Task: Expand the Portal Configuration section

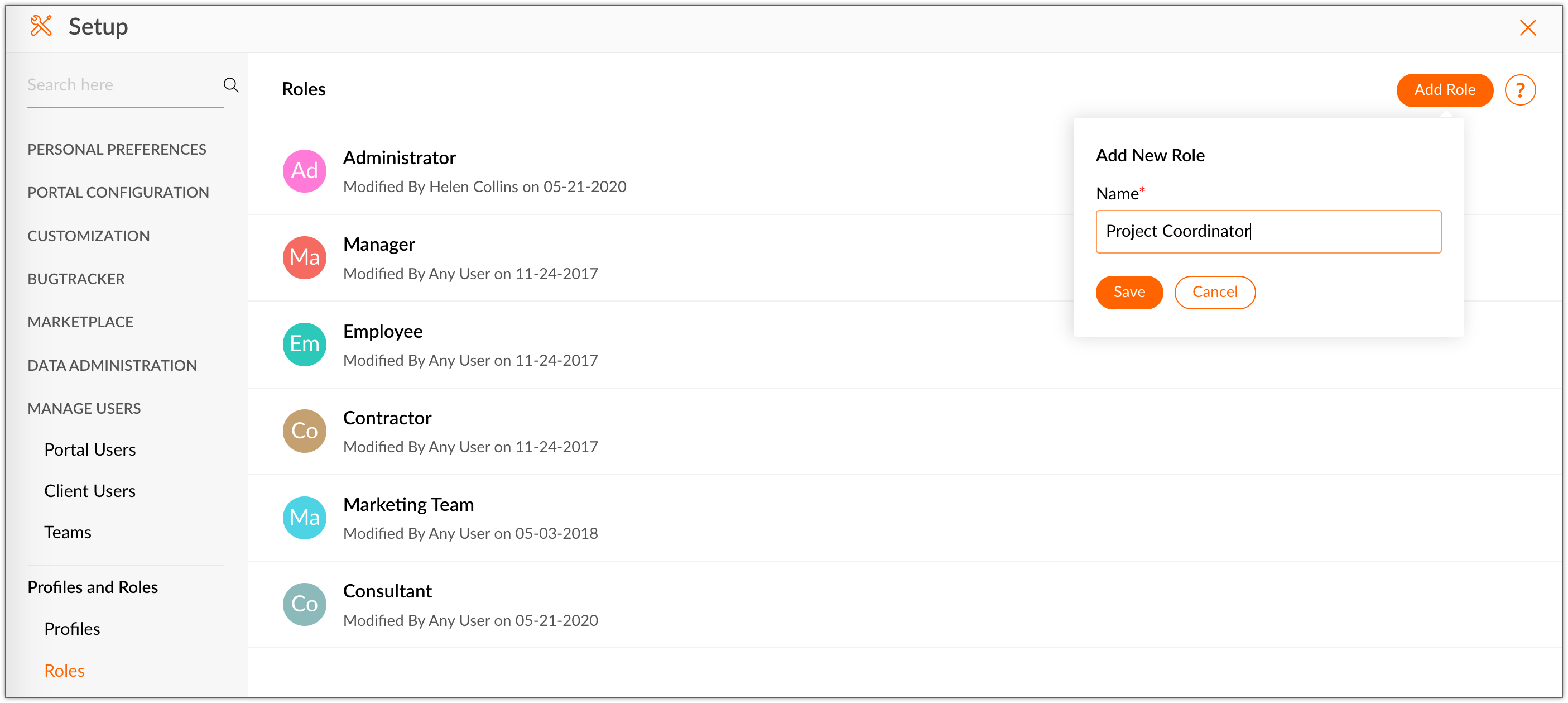Action: pos(118,193)
